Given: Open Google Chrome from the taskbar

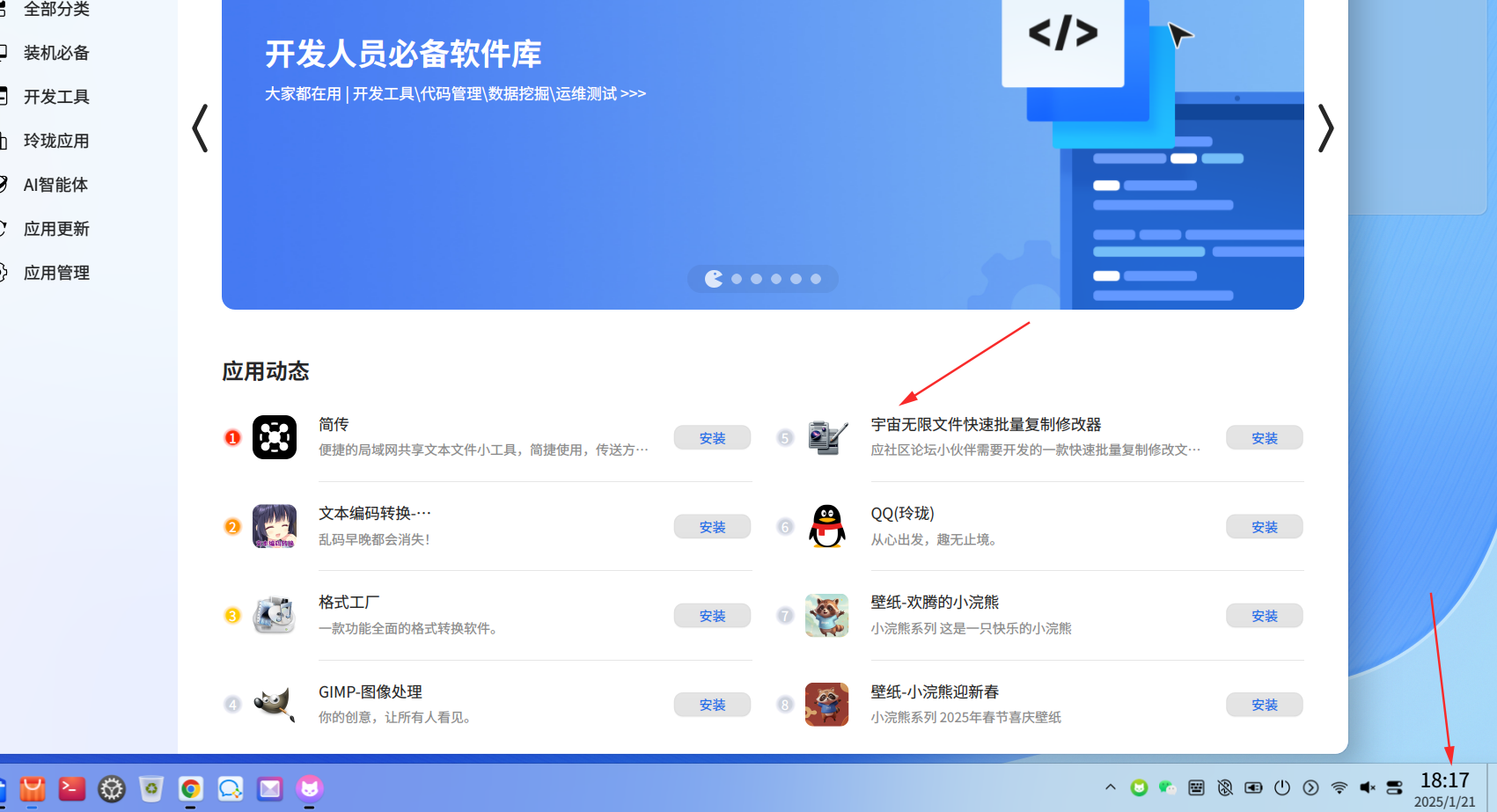Looking at the screenshot, I should (x=191, y=788).
